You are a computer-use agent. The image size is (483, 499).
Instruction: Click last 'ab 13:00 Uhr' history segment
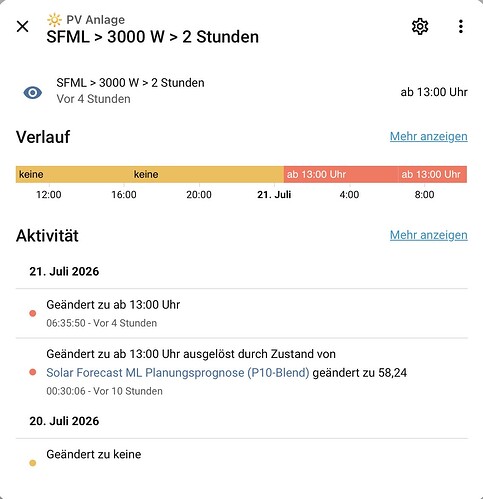click(433, 174)
